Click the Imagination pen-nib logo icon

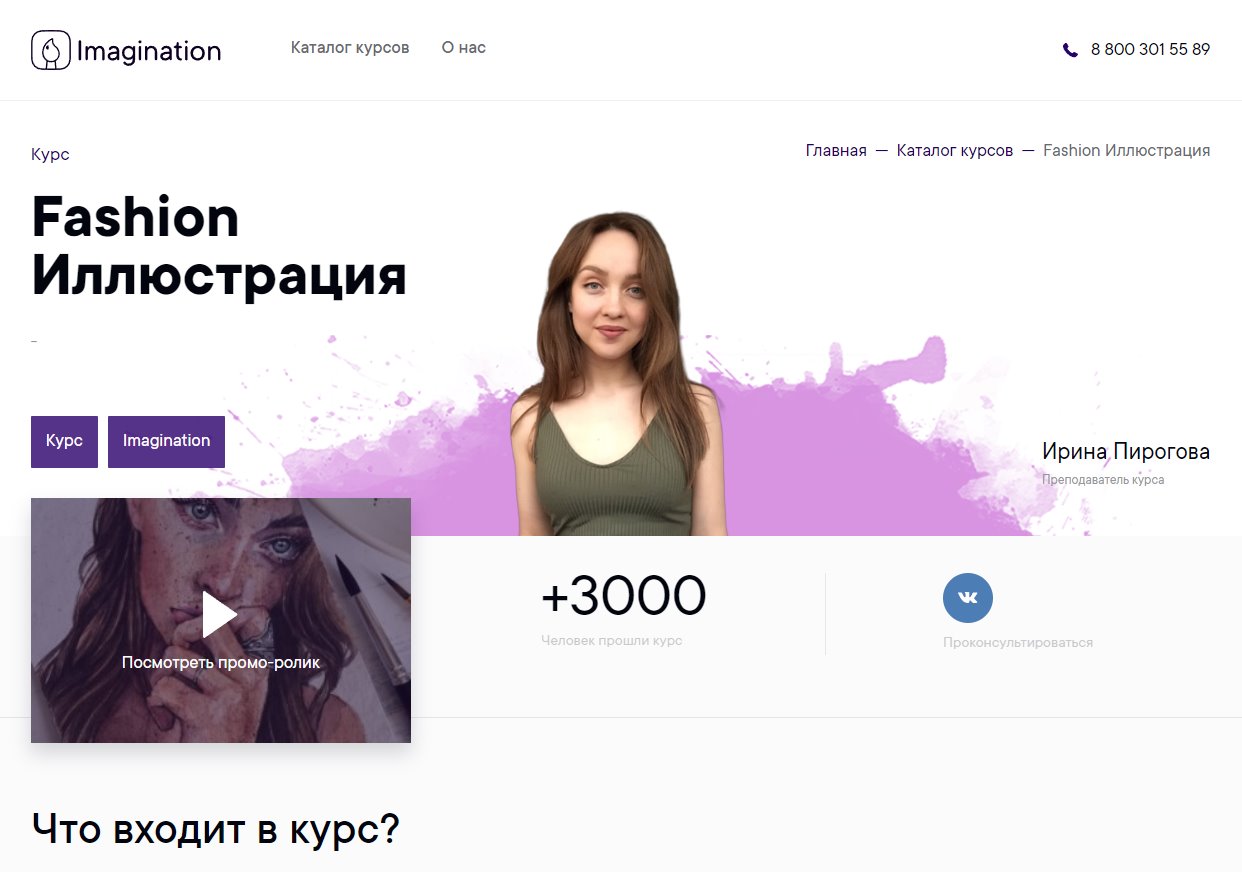point(51,50)
